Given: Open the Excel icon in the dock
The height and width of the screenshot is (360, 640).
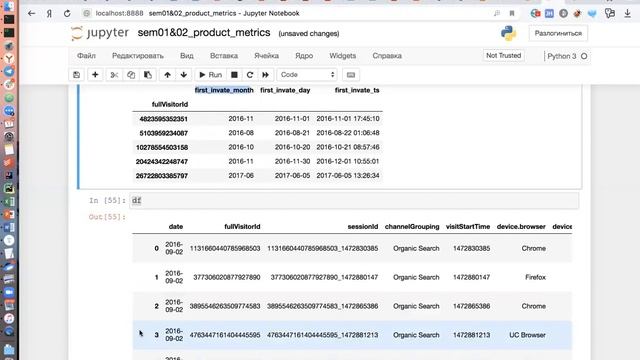Looking at the screenshot, I should [9, 201].
